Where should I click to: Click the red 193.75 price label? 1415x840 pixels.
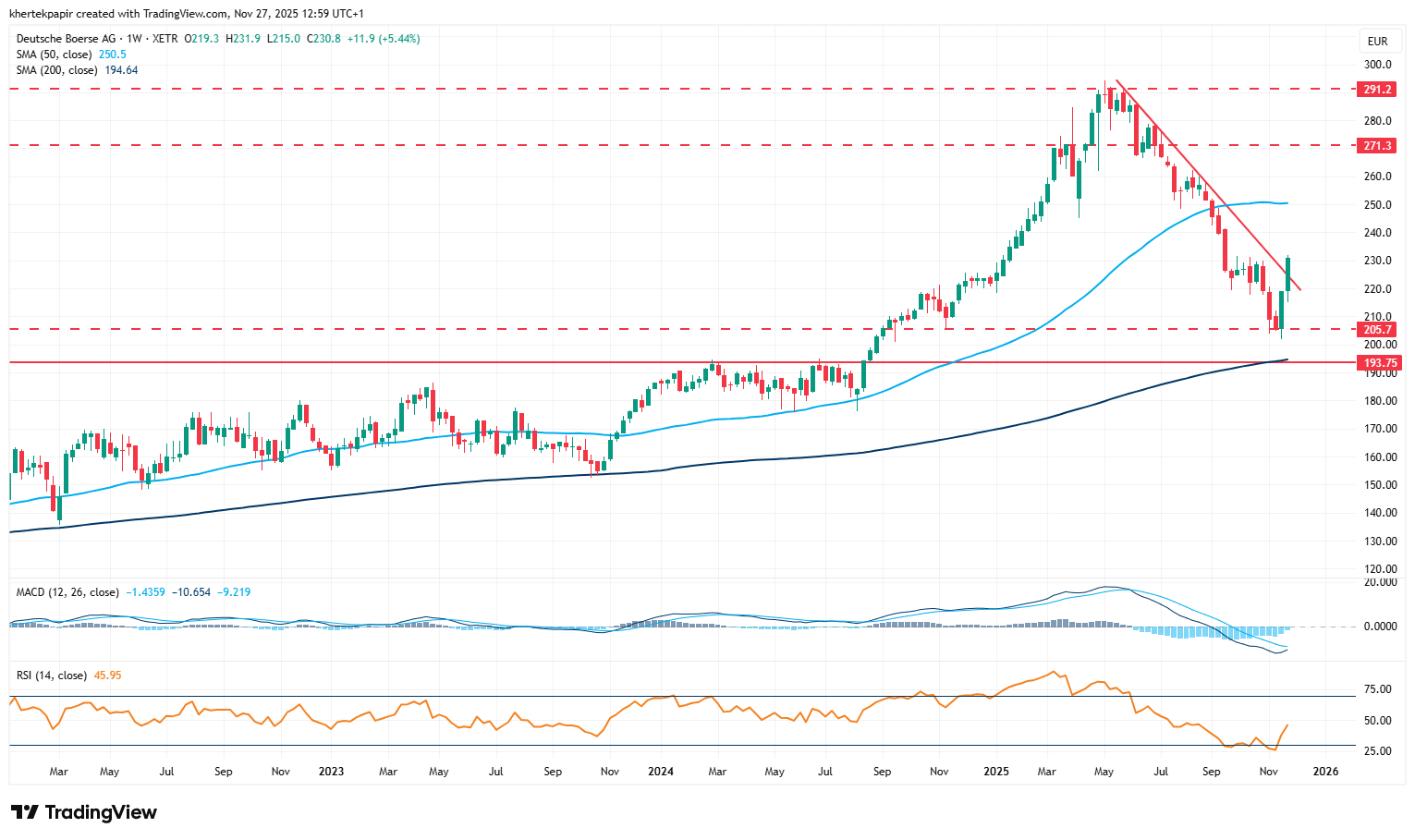[x=1379, y=363]
